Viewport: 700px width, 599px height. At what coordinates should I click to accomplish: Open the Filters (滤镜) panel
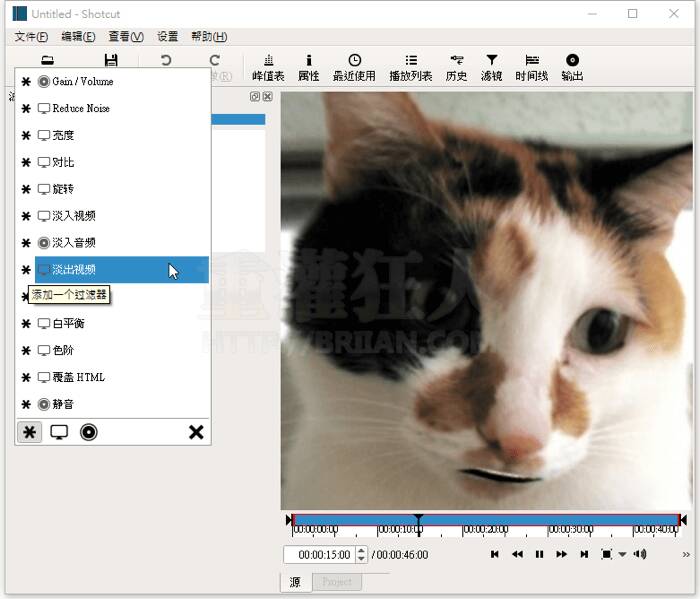coord(492,68)
